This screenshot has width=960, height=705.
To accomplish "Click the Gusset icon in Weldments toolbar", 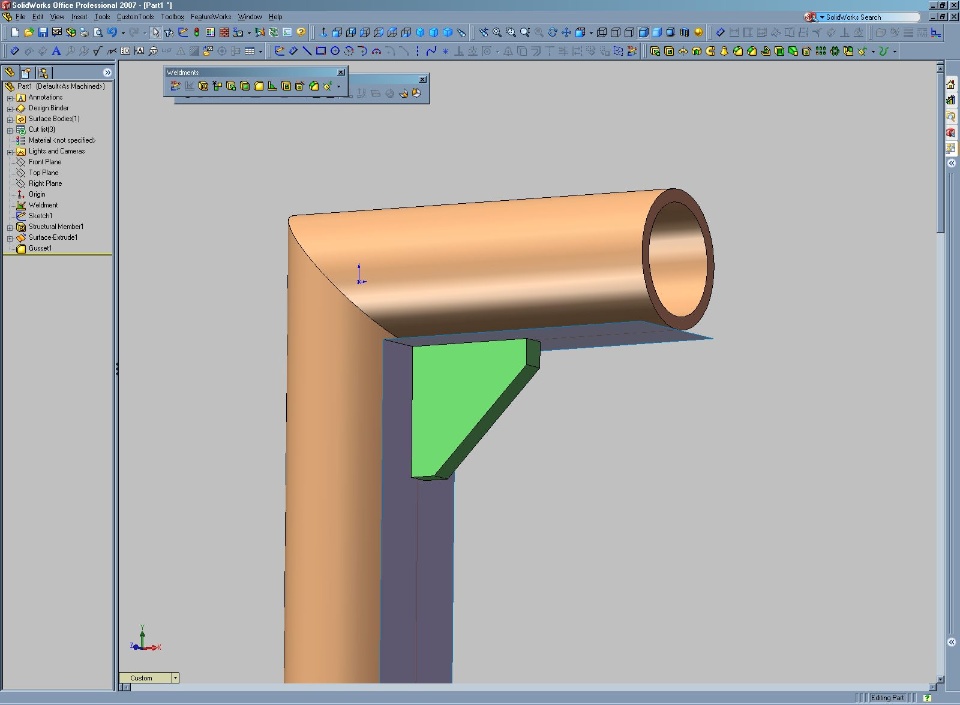I will click(x=258, y=86).
